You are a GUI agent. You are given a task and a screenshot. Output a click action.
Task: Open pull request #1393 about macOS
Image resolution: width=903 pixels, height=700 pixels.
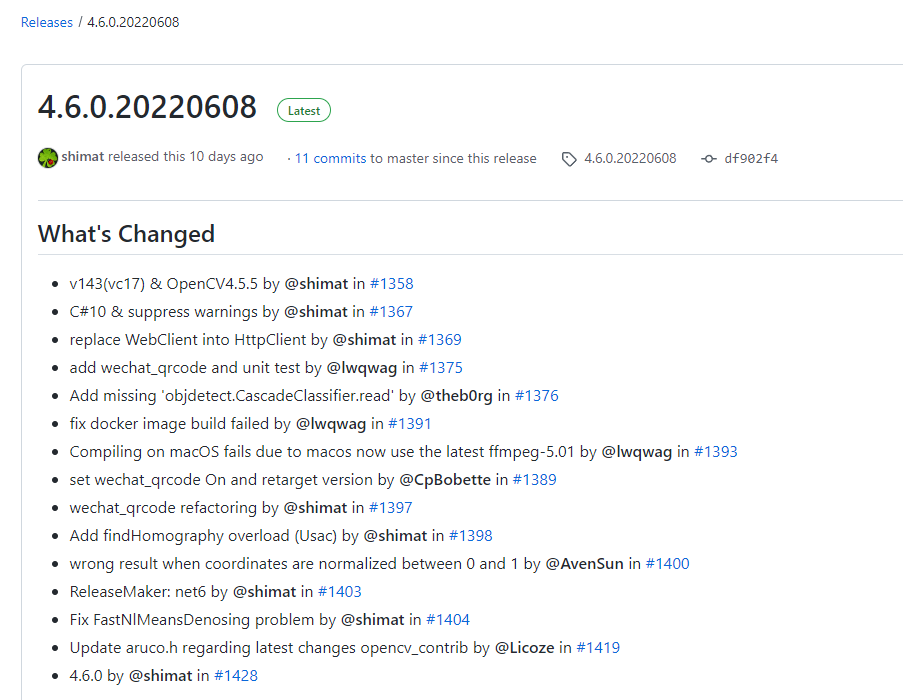coord(716,452)
